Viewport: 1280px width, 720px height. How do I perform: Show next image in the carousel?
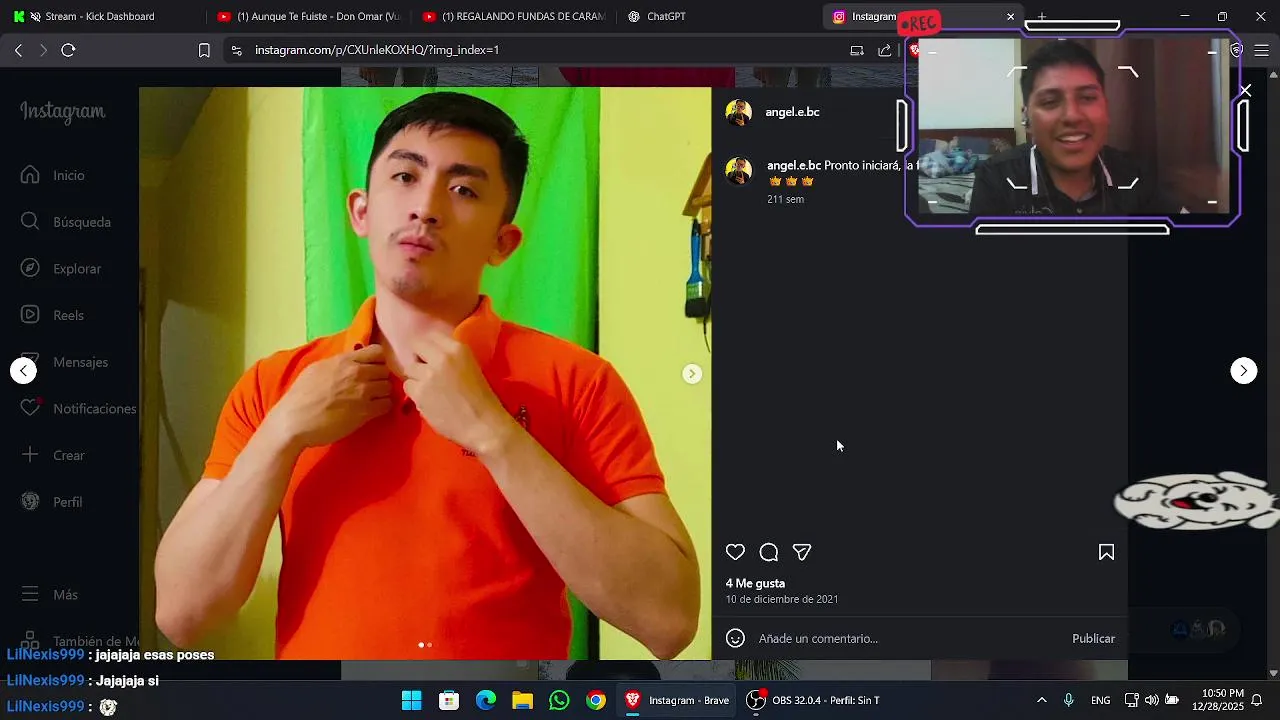[x=692, y=374]
